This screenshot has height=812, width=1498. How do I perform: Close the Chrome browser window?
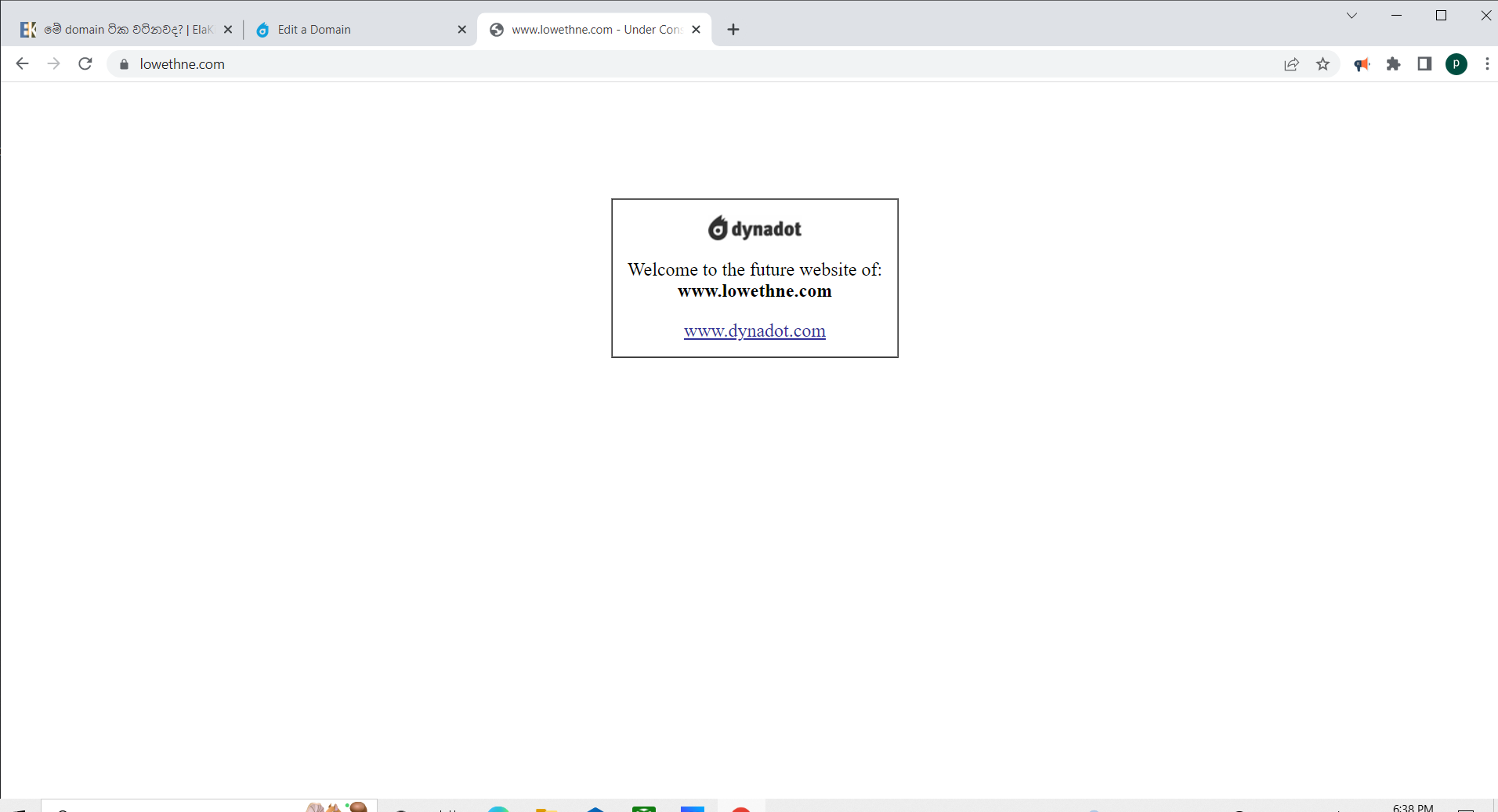pos(1485,16)
